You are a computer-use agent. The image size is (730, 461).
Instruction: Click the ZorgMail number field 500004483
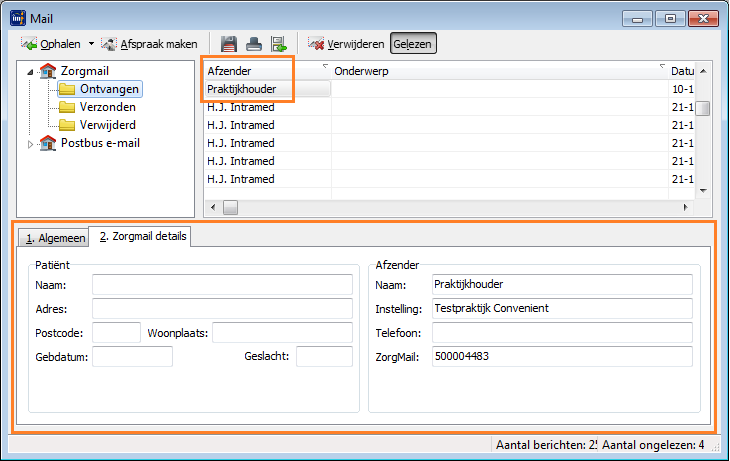[x=562, y=357]
